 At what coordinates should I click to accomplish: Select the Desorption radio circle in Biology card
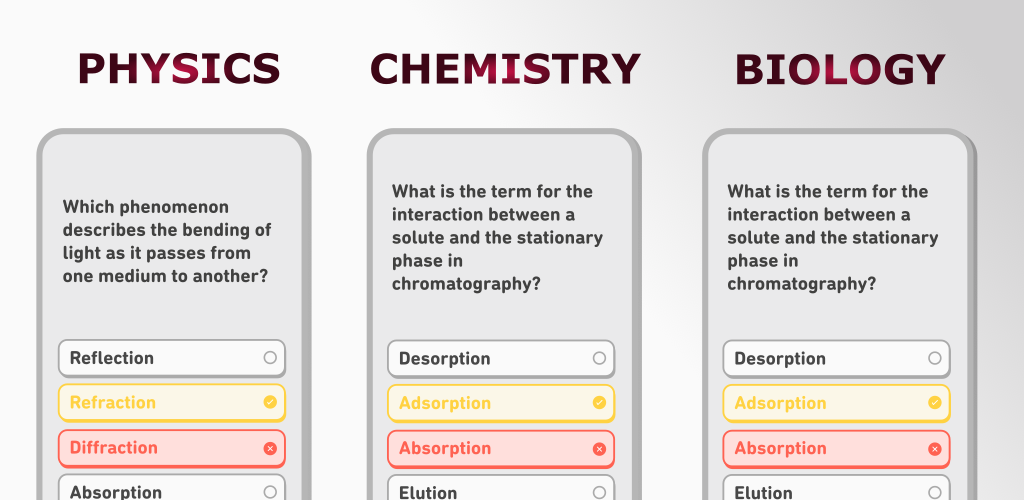[935, 358]
